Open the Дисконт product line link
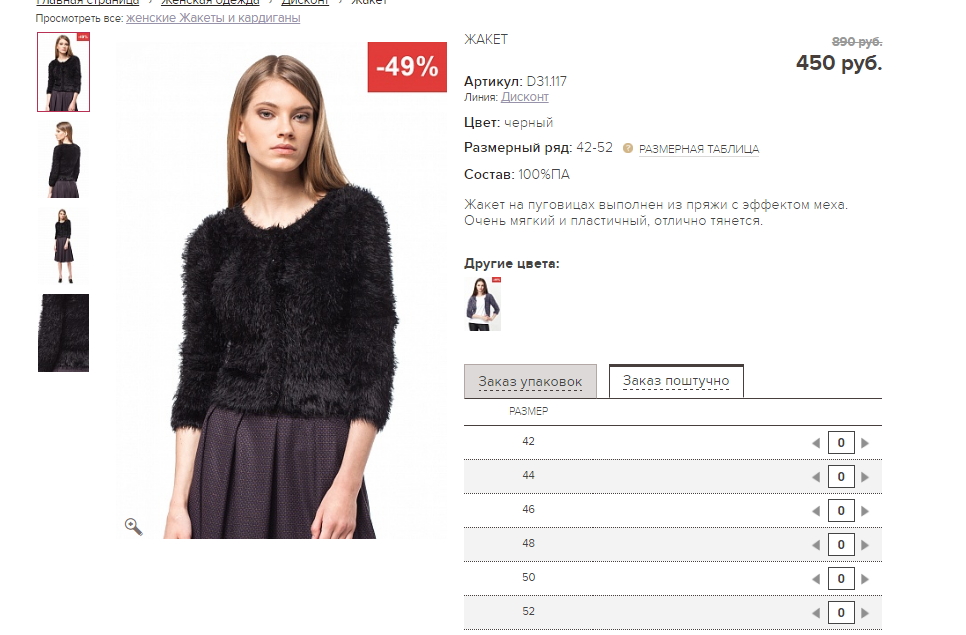Viewport: 966px width, 635px height. click(x=524, y=97)
